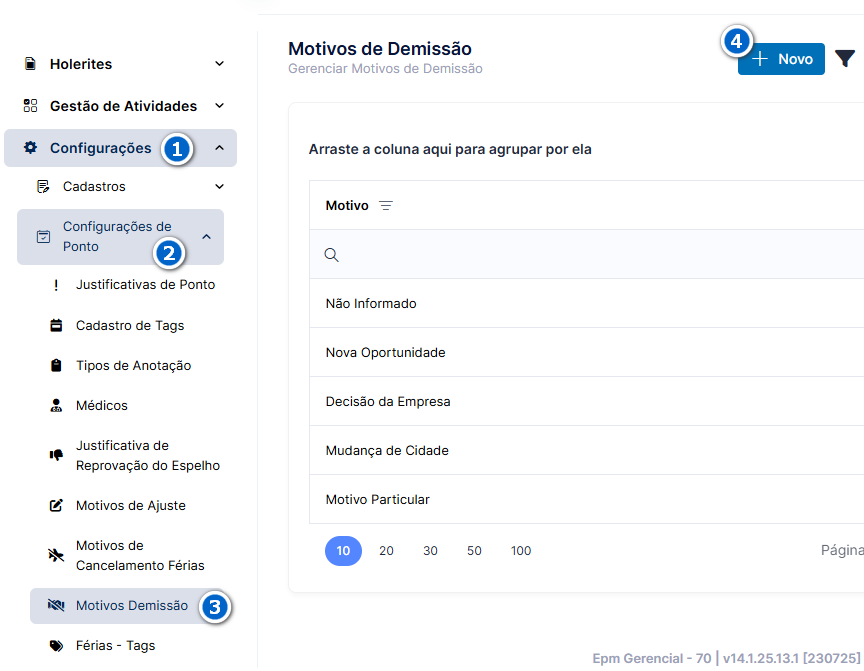Click the Médicos doctor icon

click(56, 405)
